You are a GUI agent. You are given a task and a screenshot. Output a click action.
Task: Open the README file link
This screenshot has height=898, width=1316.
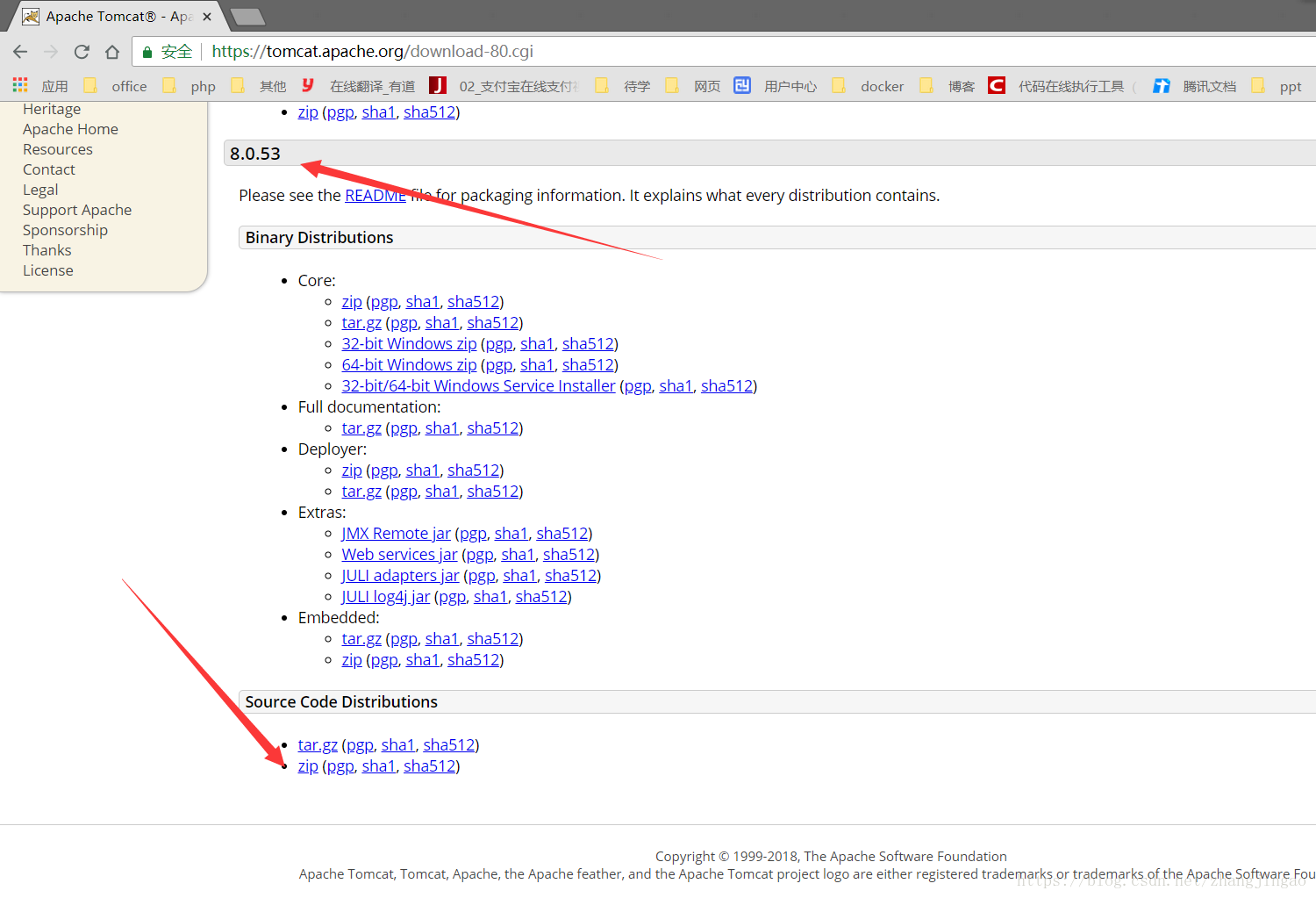coord(375,195)
